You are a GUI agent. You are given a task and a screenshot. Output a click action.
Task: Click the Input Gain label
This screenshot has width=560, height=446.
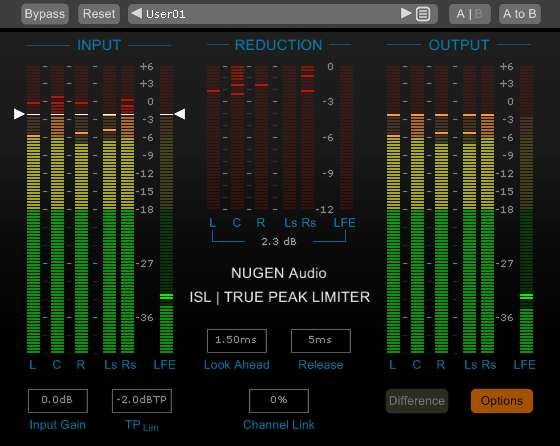click(58, 425)
